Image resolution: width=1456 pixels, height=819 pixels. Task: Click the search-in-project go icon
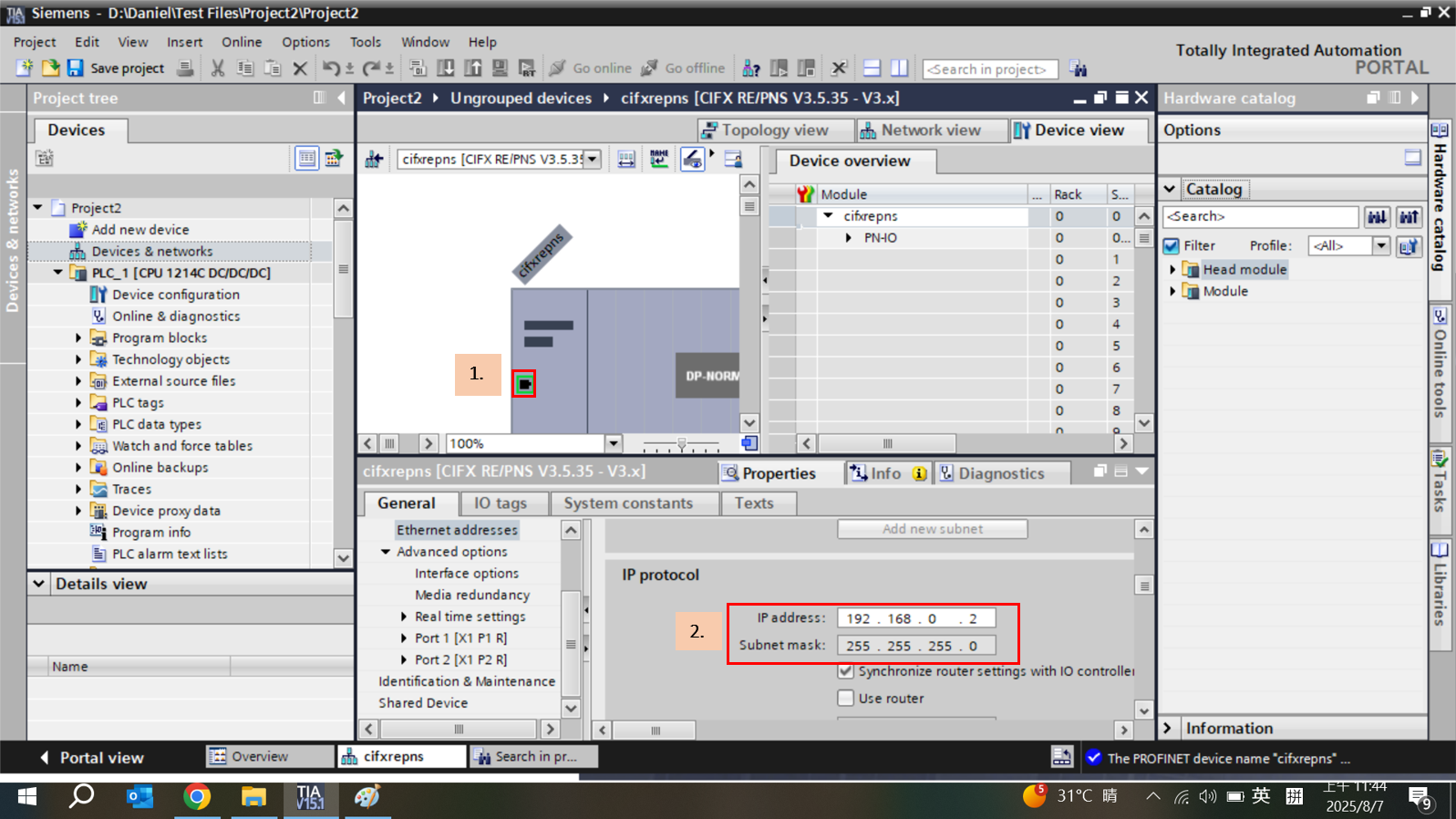click(1079, 68)
